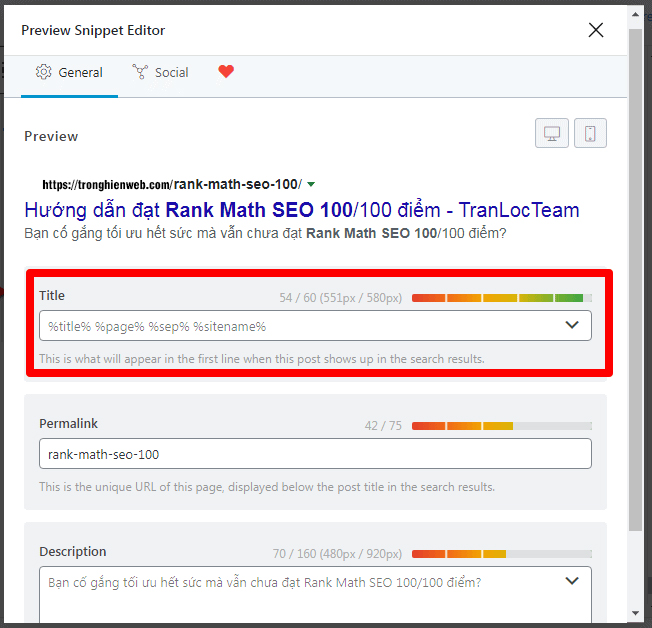
Task: Click the gear icon on General tab
Action: [x=43, y=72]
